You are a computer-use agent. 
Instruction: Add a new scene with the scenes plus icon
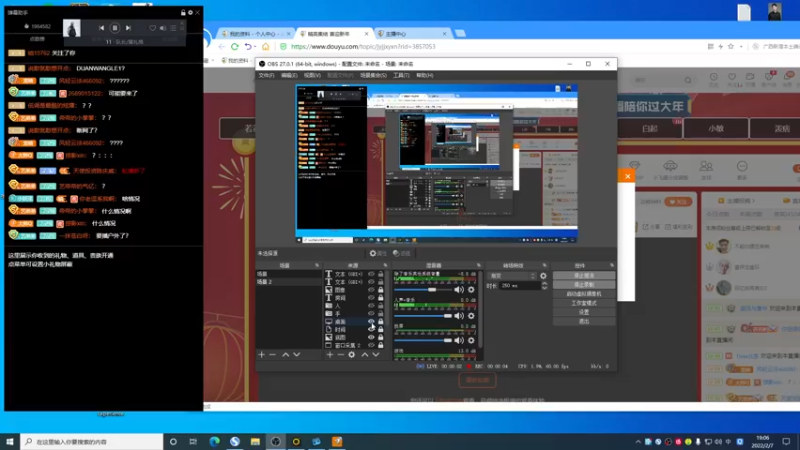262,355
